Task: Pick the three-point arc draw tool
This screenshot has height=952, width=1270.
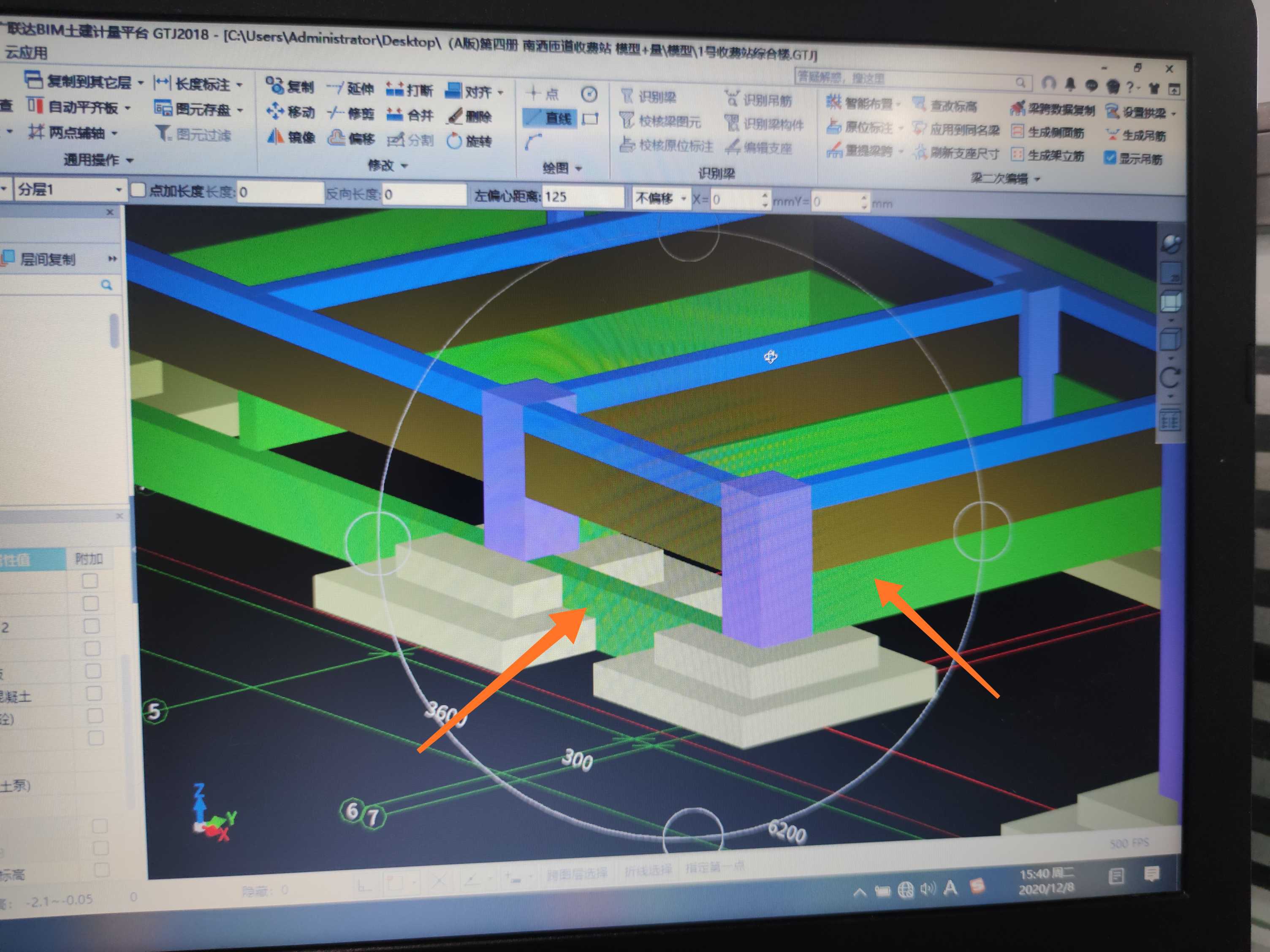Action: coord(533,142)
